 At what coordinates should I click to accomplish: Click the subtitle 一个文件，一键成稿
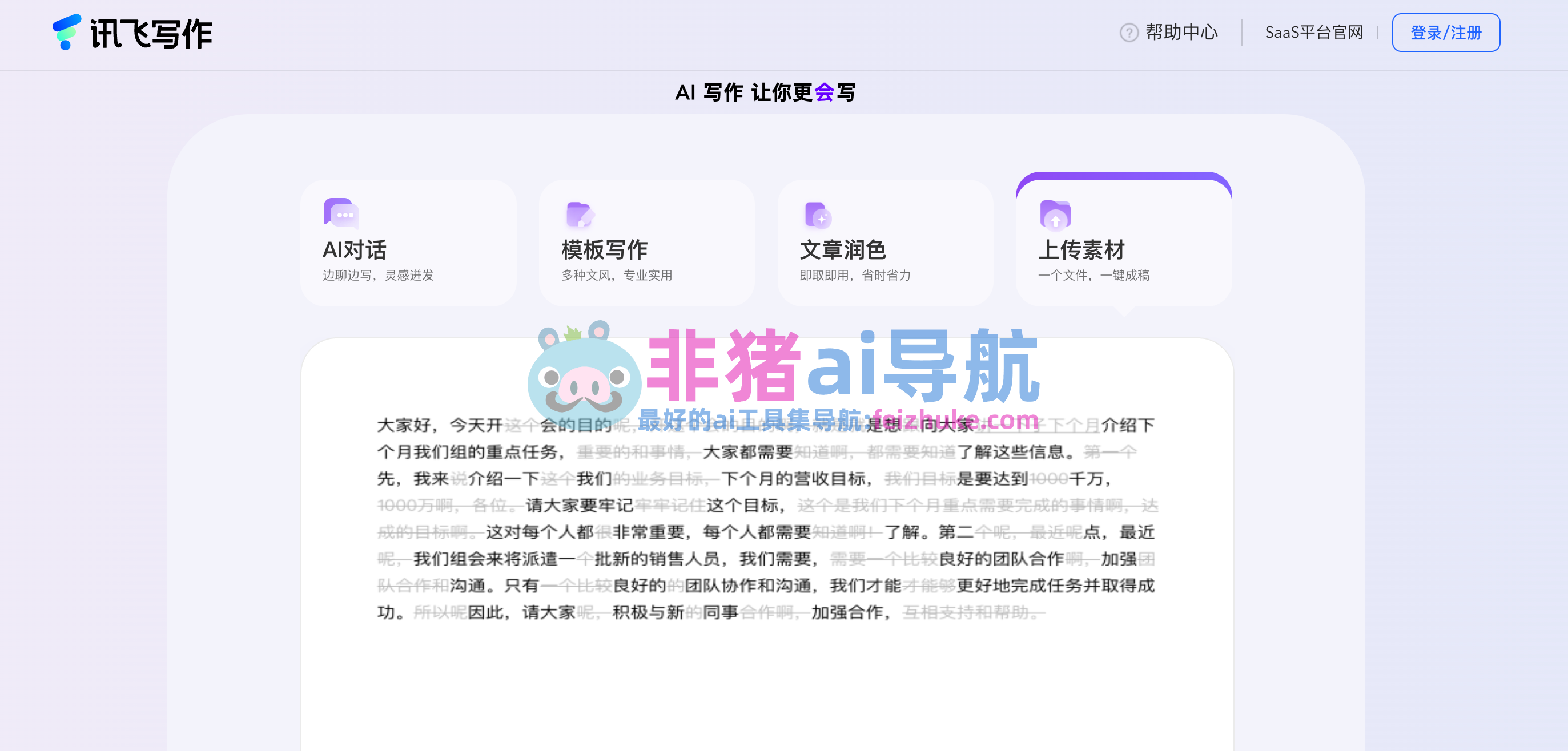click(x=1093, y=275)
